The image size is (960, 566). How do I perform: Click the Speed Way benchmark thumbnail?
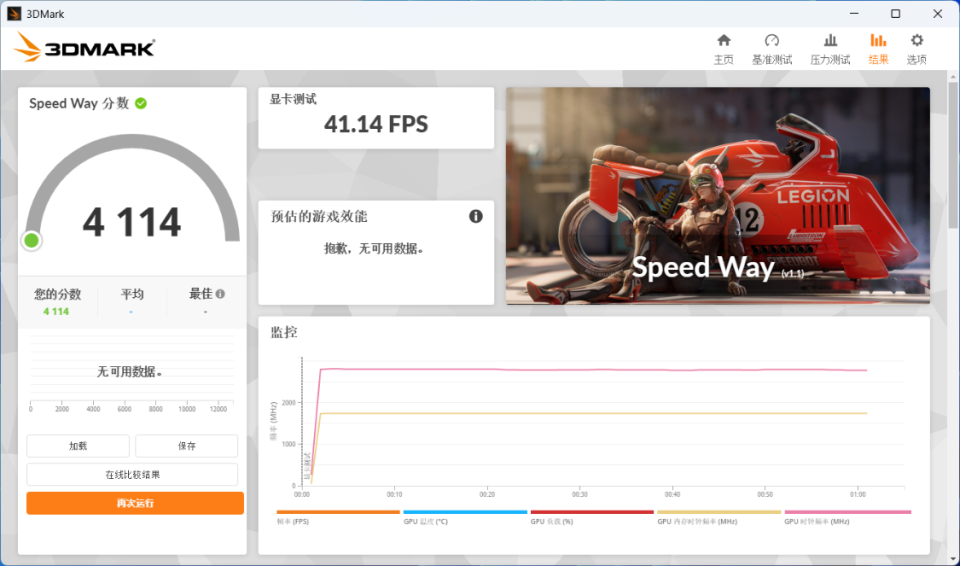coord(718,196)
